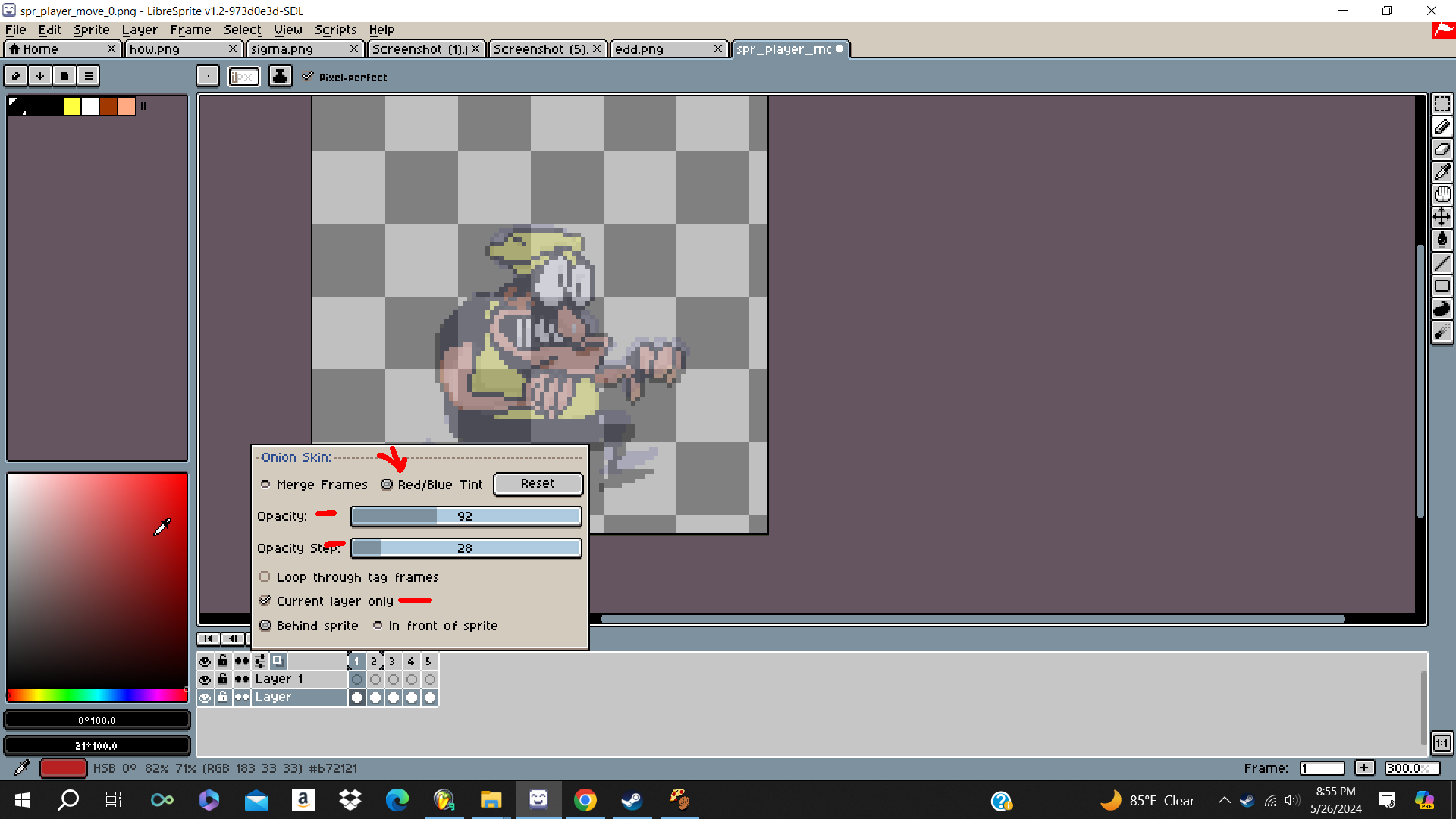This screenshot has height=819, width=1456.
Task: Choose the move tool
Action: [x=1442, y=218]
